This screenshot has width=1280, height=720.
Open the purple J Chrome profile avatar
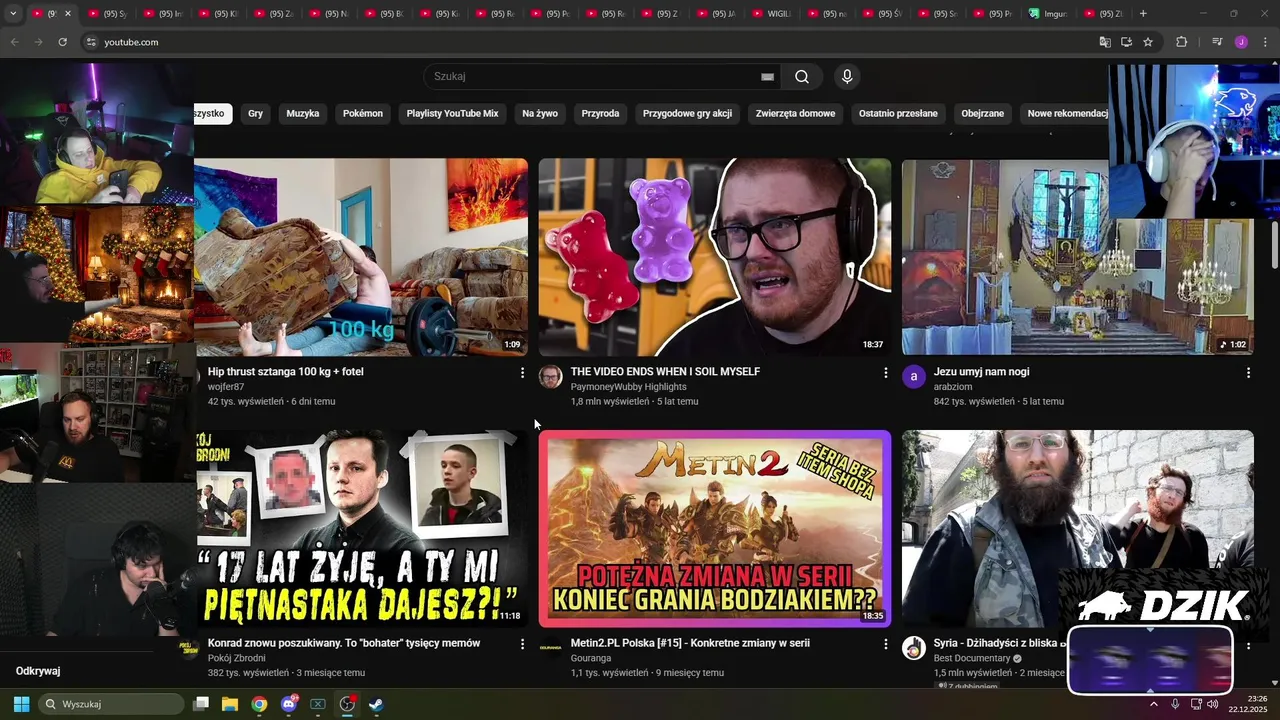pos(1241,42)
